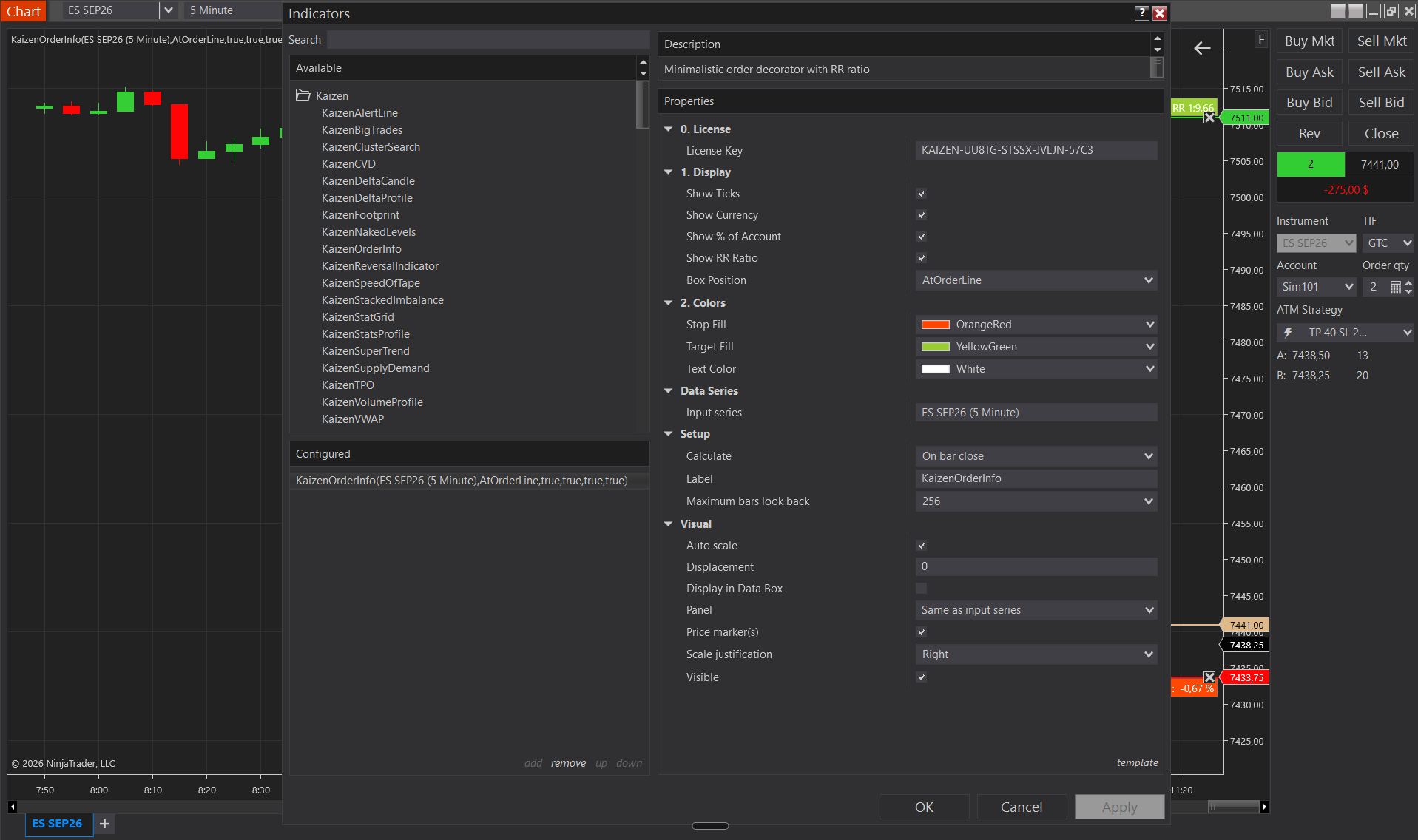Open the ATM Strategy dropdown

pyautogui.click(x=1346, y=333)
